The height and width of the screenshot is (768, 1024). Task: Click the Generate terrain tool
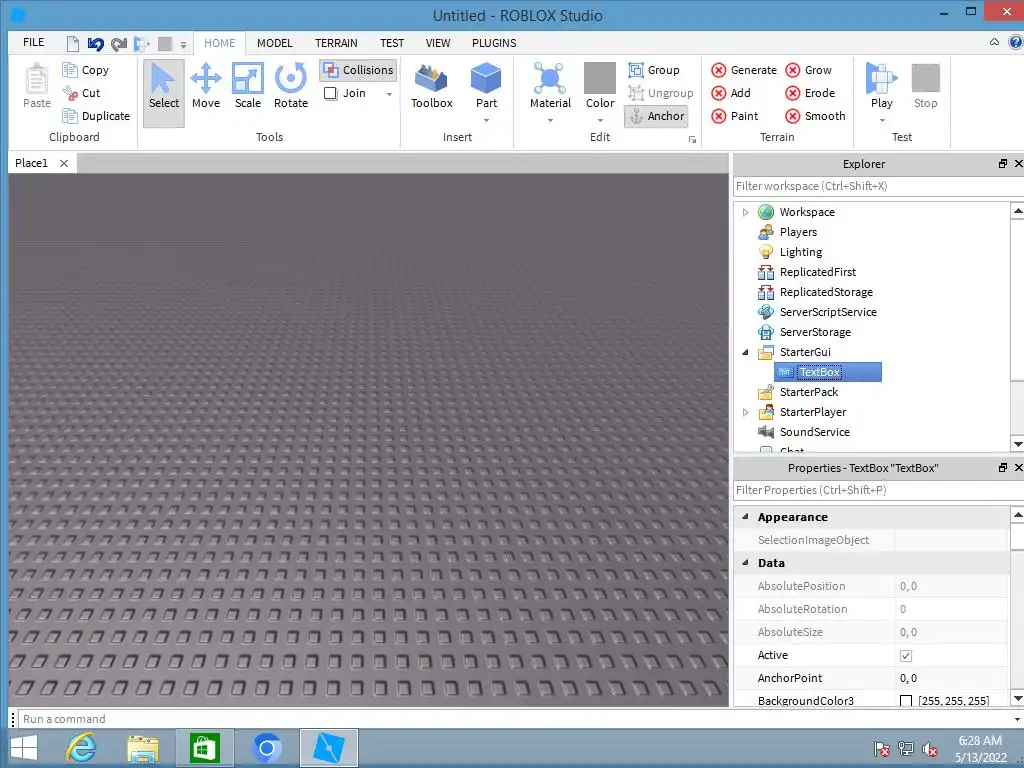point(744,70)
